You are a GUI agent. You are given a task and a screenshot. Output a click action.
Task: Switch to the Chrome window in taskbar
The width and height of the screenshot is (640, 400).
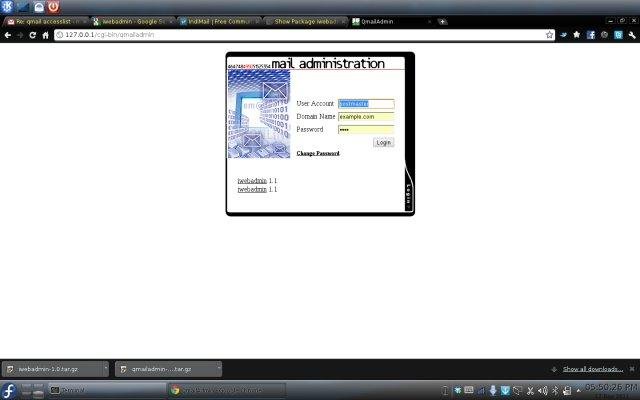pyautogui.click(x=227, y=391)
